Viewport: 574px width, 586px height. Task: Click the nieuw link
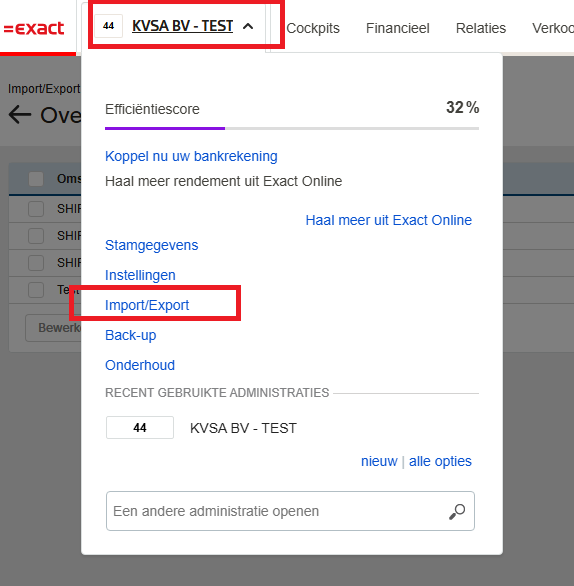[x=379, y=461]
